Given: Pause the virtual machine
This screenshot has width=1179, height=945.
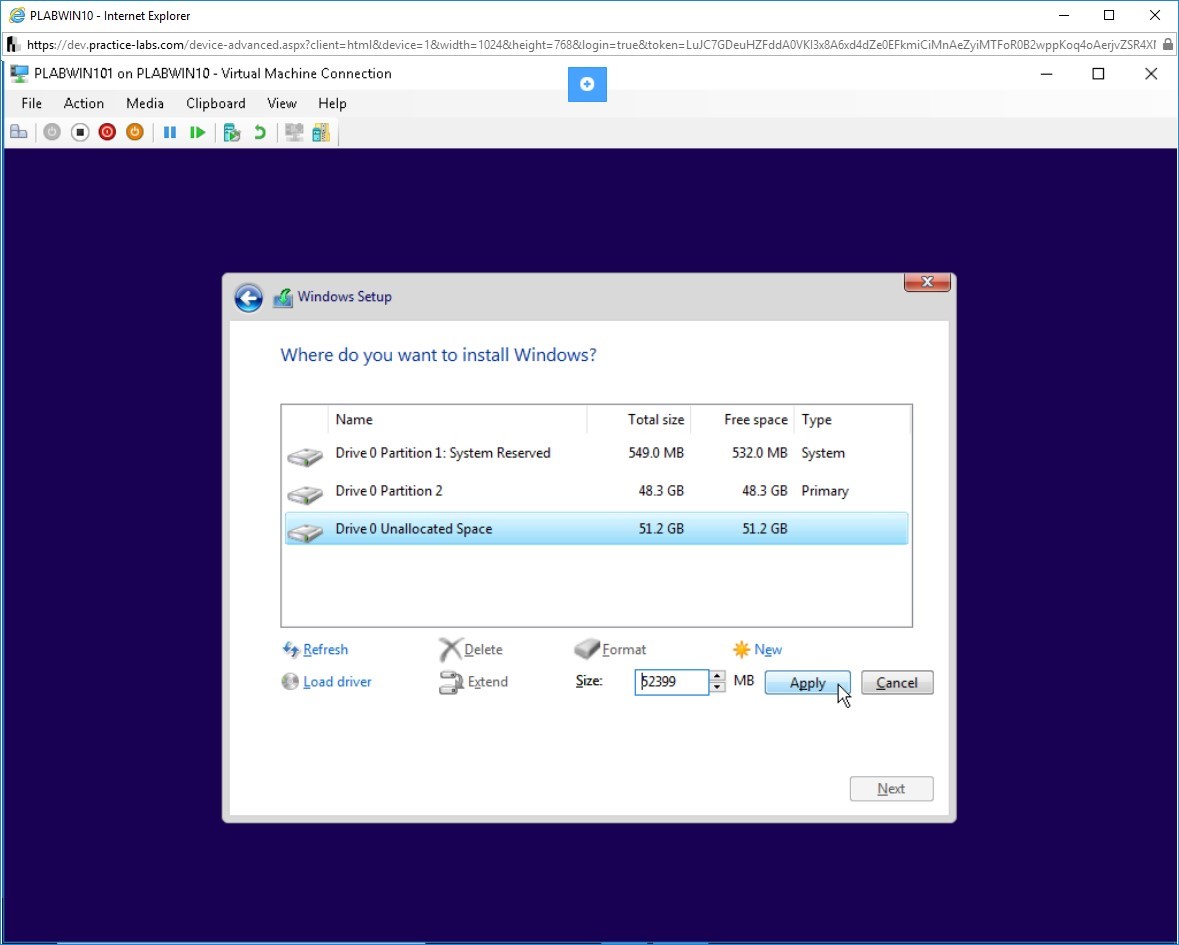Looking at the screenshot, I should coord(170,133).
